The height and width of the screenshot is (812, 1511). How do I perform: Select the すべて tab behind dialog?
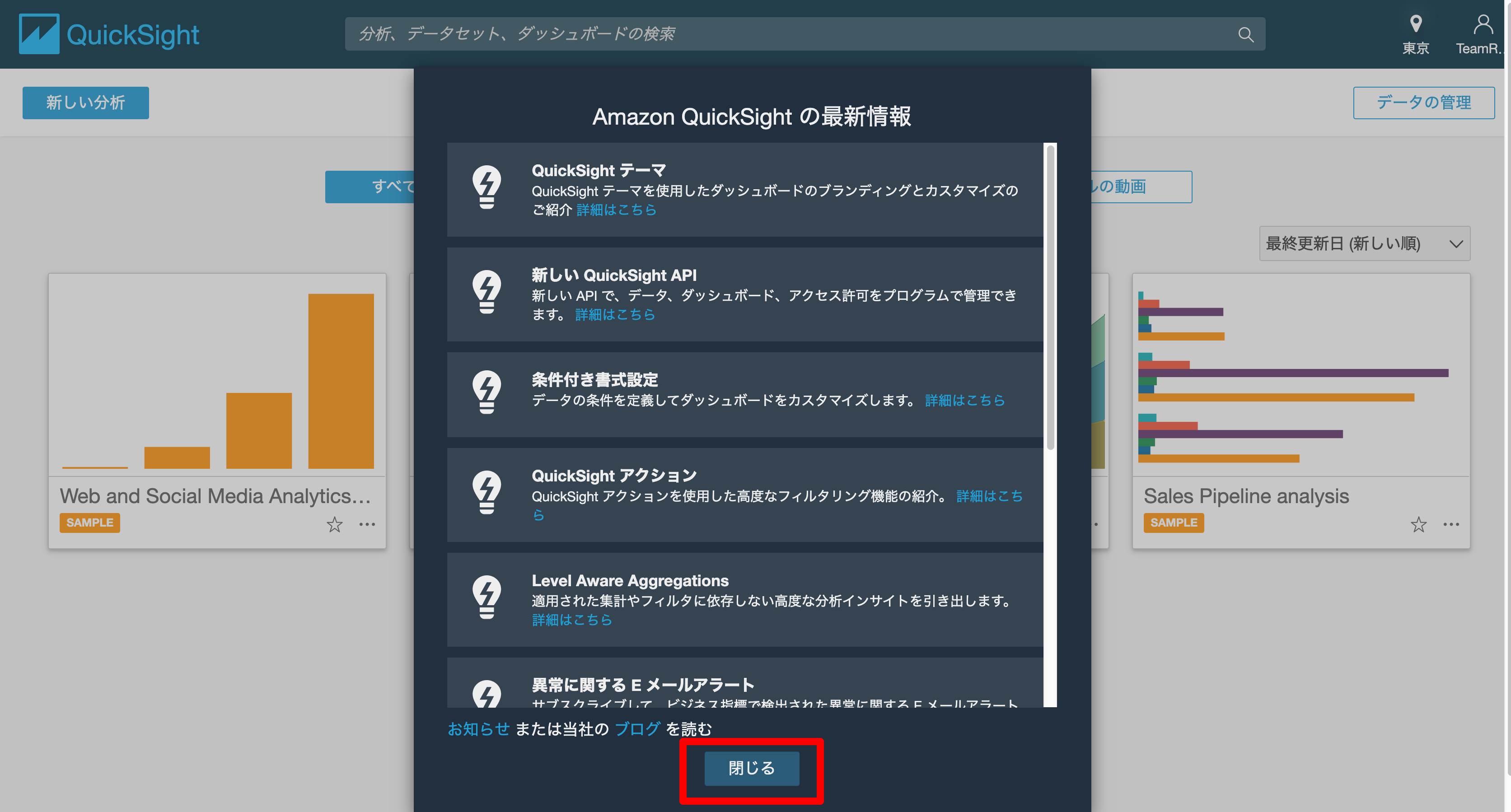(x=370, y=187)
